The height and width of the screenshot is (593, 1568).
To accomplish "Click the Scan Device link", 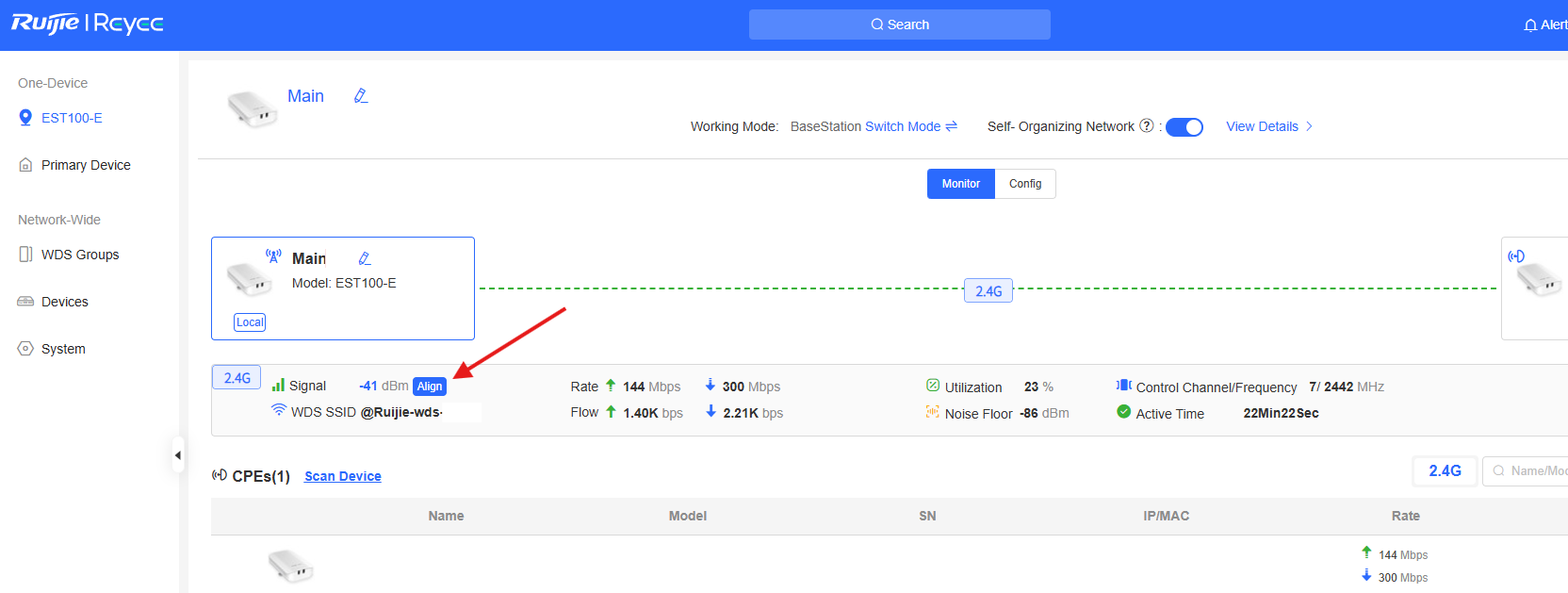I will pyautogui.click(x=342, y=476).
